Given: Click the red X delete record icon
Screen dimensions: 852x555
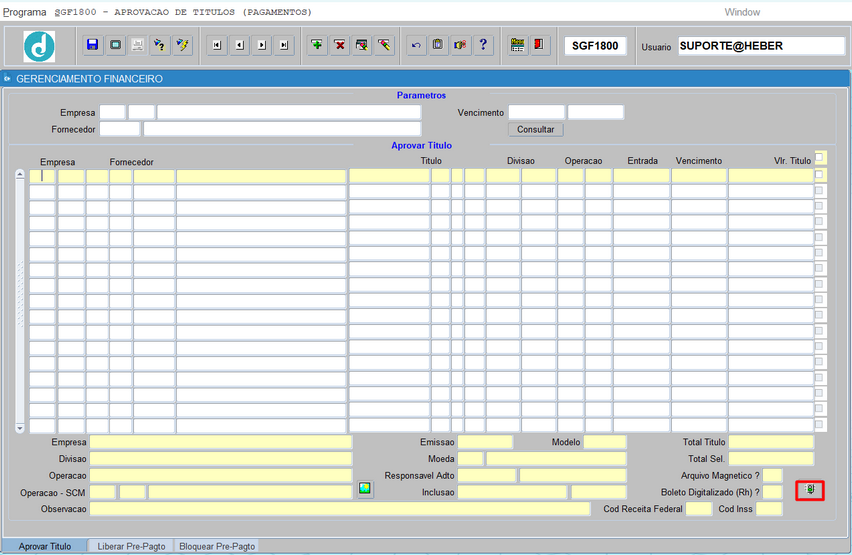Looking at the screenshot, I should click(x=340, y=45).
